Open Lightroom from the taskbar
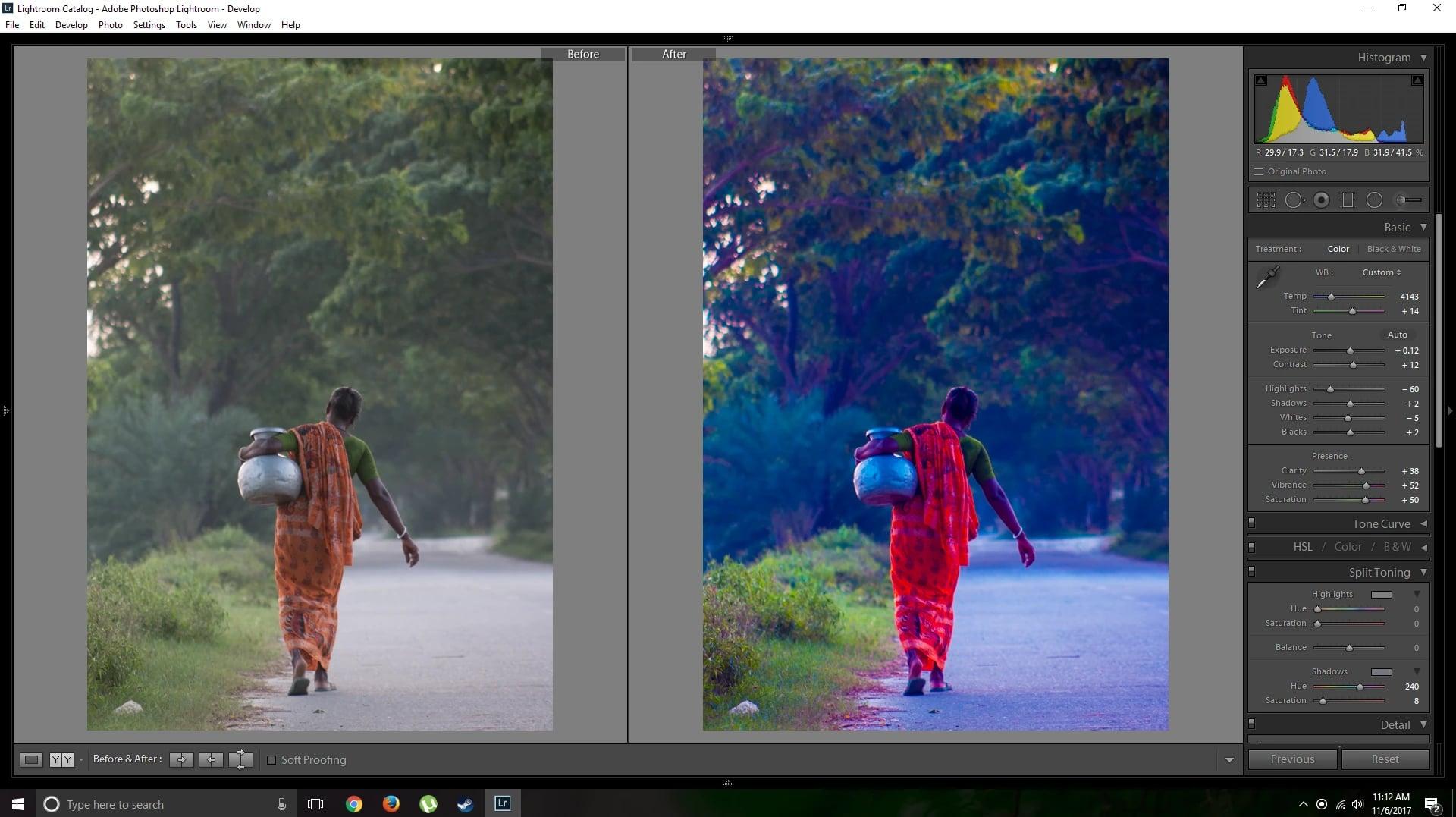Image resolution: width=1456 pixels, height=817 pixels. [x=502, y=804]
